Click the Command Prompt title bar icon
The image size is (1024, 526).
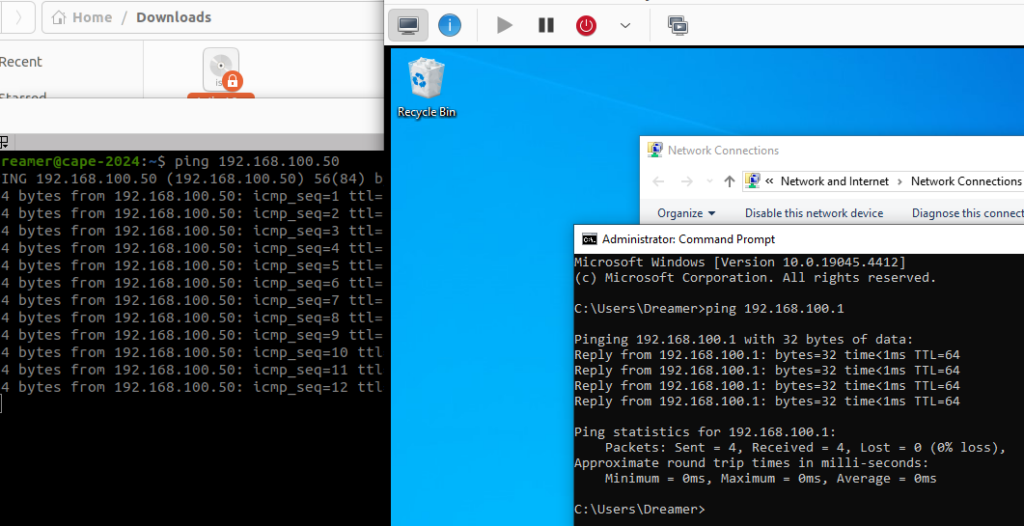(589, 239)
